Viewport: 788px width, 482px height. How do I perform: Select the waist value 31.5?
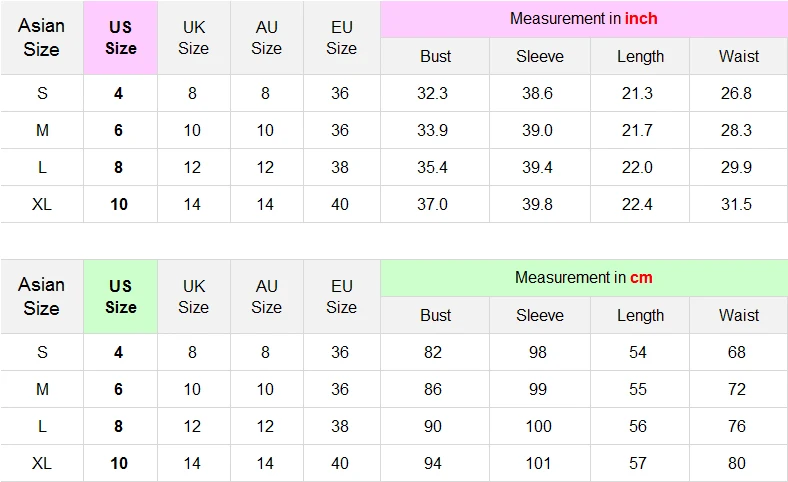coord(736,204)
